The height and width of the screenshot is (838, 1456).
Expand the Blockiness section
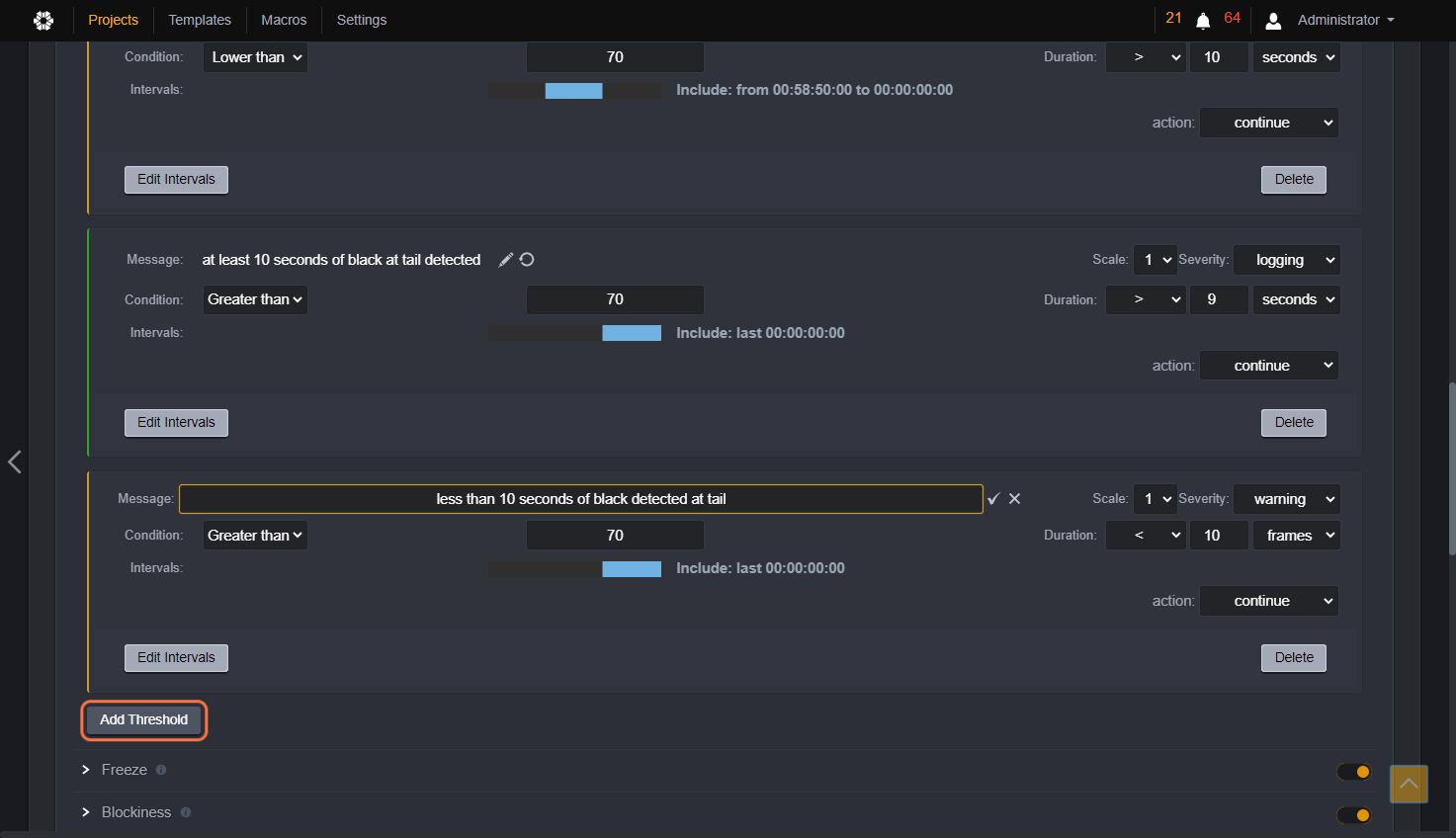tap(86, 812)
